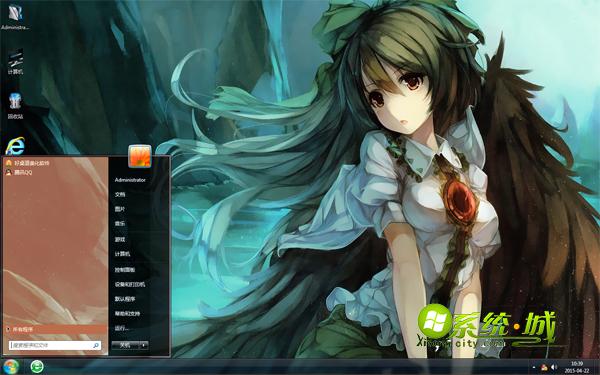The width and height of the screenshot is (600, 375).
Task: Open the 回收站 recycle bin icon
Action: [x=15, y=106]
